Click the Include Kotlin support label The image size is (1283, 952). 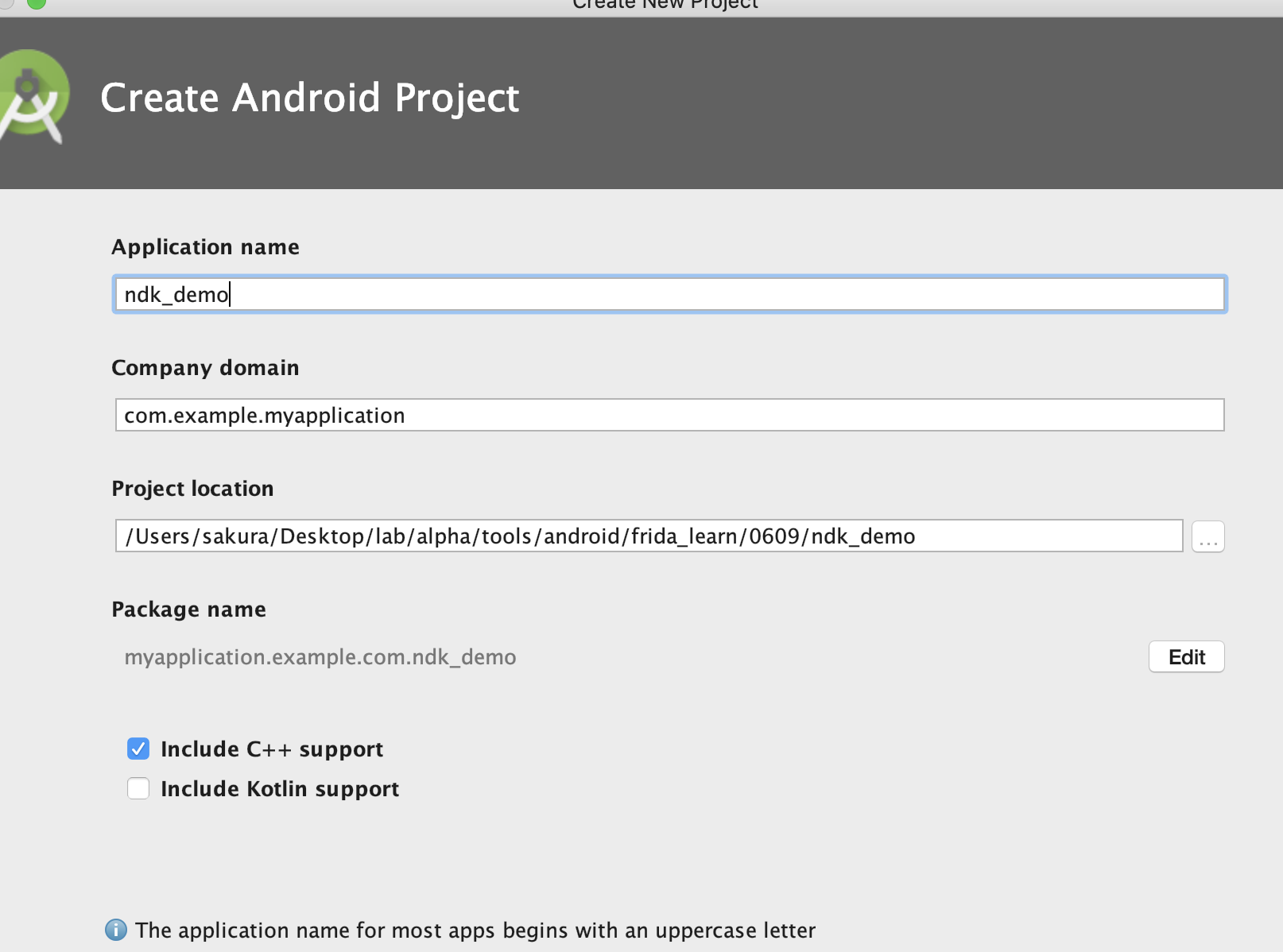pos(280,789)
